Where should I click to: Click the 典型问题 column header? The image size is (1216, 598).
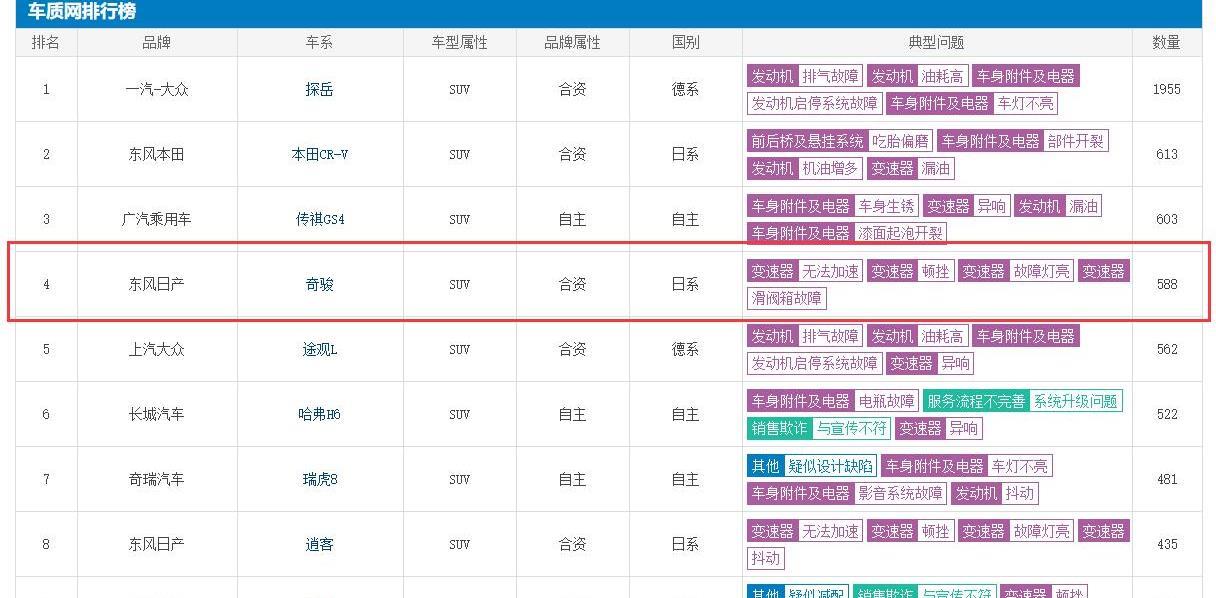coord(936,42)
